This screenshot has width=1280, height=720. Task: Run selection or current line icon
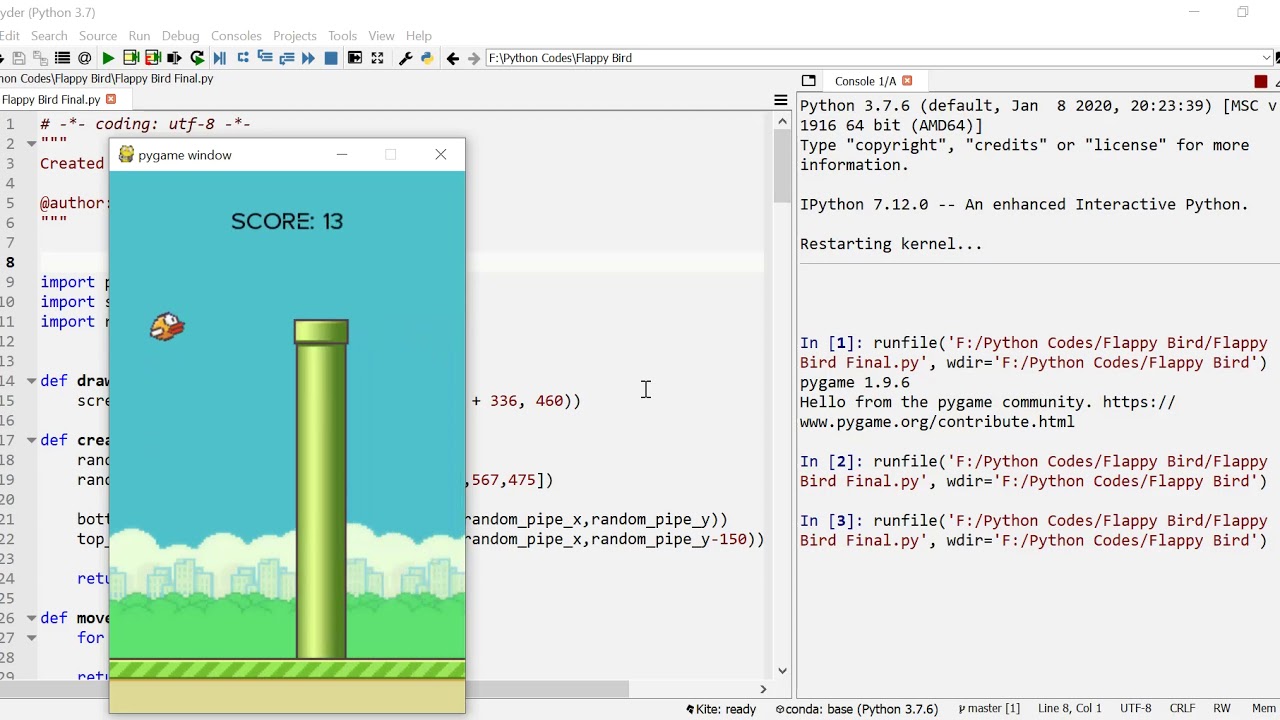pyautogui.click(x=174, y=58)
